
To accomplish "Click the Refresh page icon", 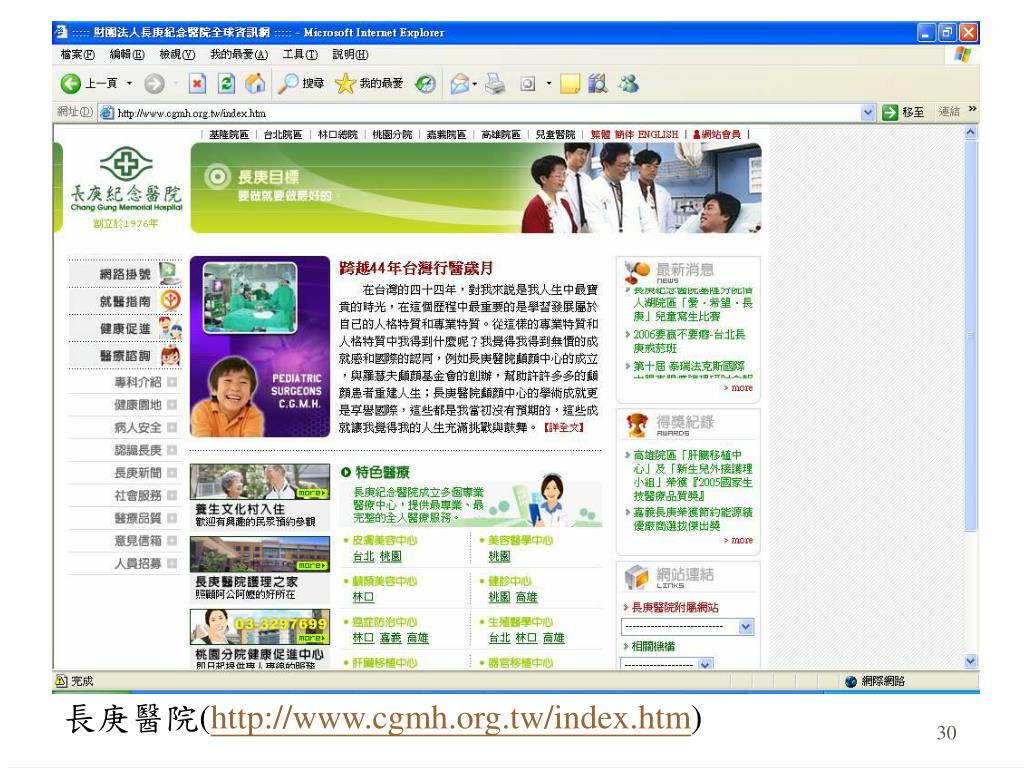I will pos(226,84).
